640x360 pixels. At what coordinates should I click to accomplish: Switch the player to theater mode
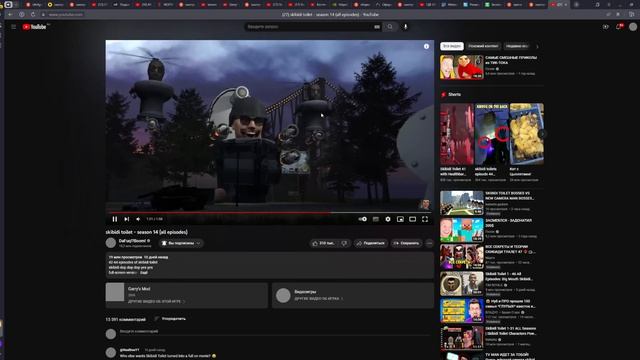tap(413, 219)
